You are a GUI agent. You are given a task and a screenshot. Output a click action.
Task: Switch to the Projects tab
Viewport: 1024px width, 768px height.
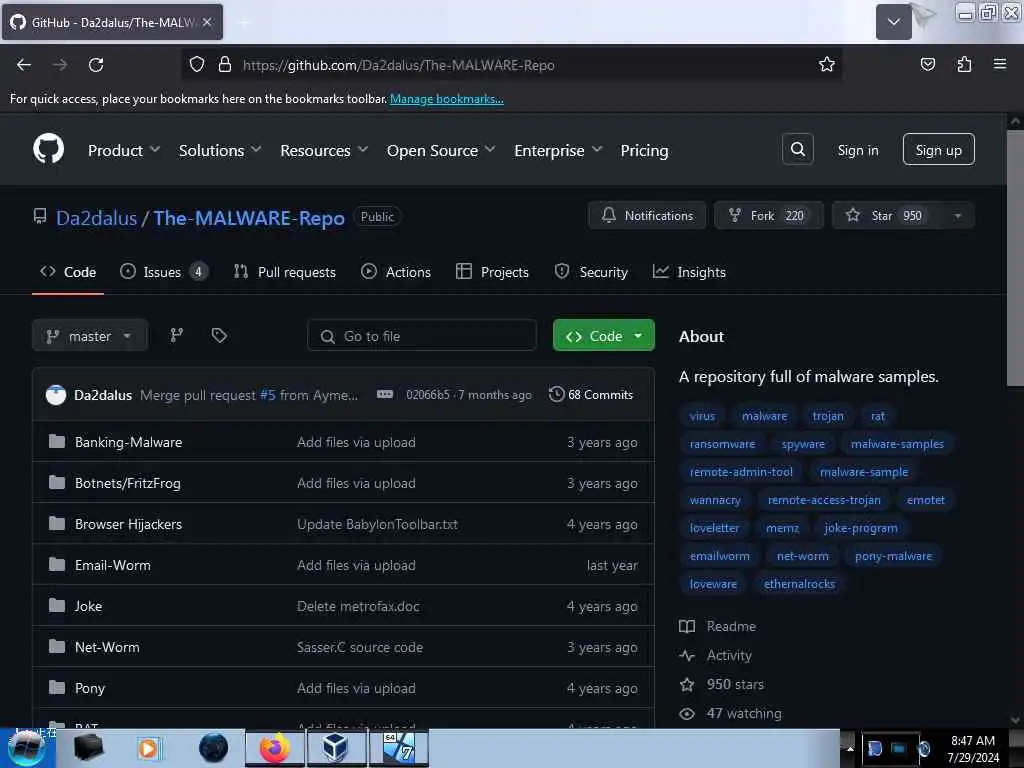[492, 272]
